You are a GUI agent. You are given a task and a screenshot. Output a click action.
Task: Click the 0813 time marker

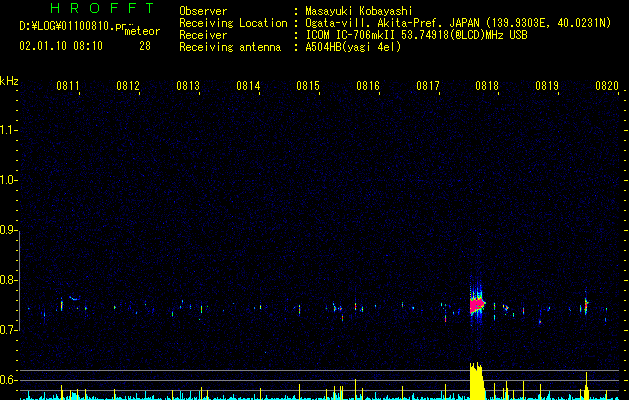188,86
